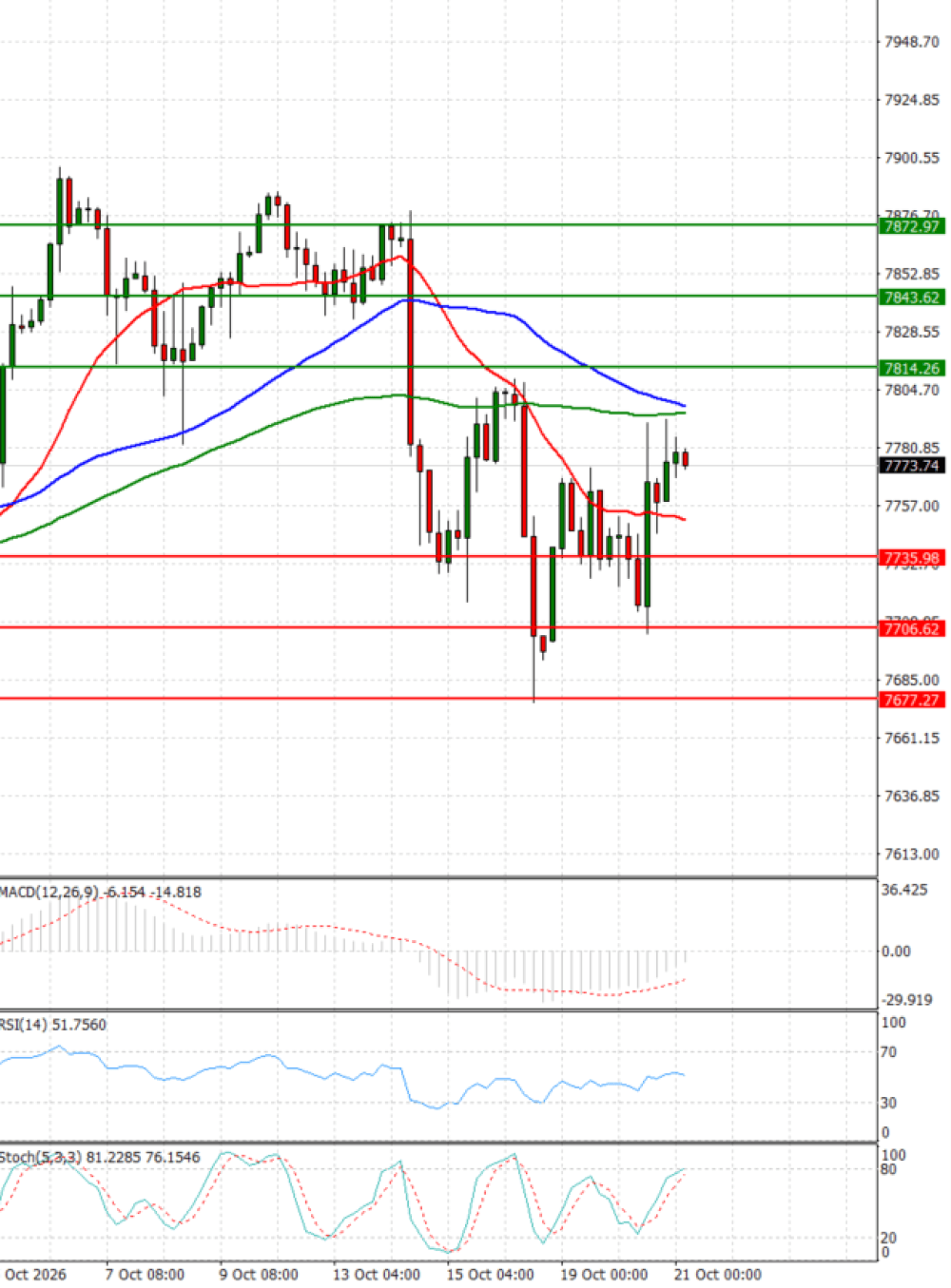
Task: Click the 7757.00 price axis label
Action: (x=911, y=506)
